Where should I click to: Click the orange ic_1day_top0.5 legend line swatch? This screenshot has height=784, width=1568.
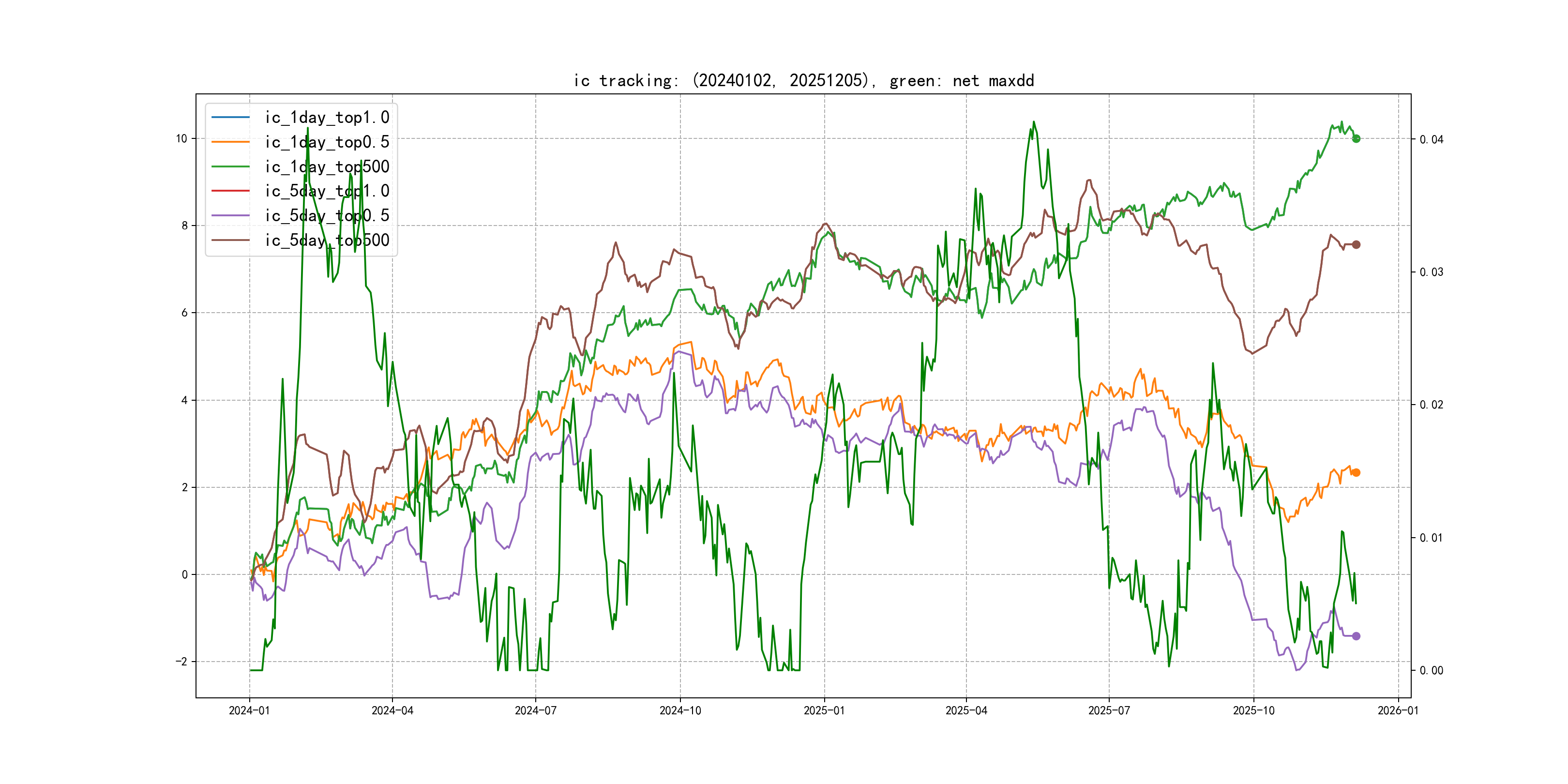pyautogui.click(x=230, y=142)
